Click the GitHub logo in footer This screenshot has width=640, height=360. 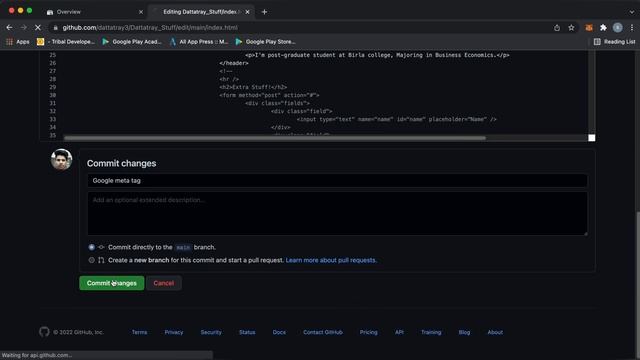[x=44, y=332]
